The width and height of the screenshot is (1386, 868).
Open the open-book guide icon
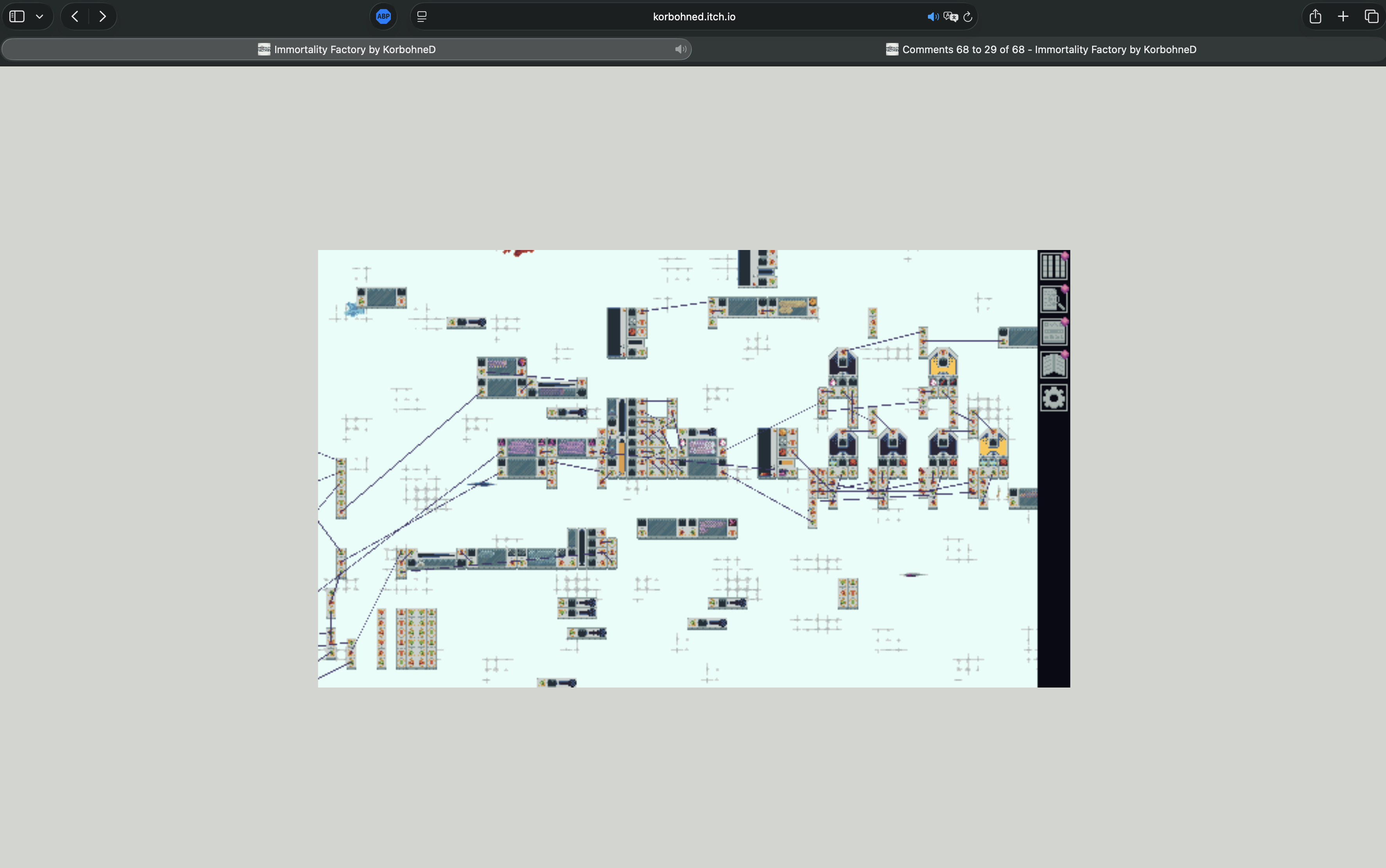point(1053,365)
